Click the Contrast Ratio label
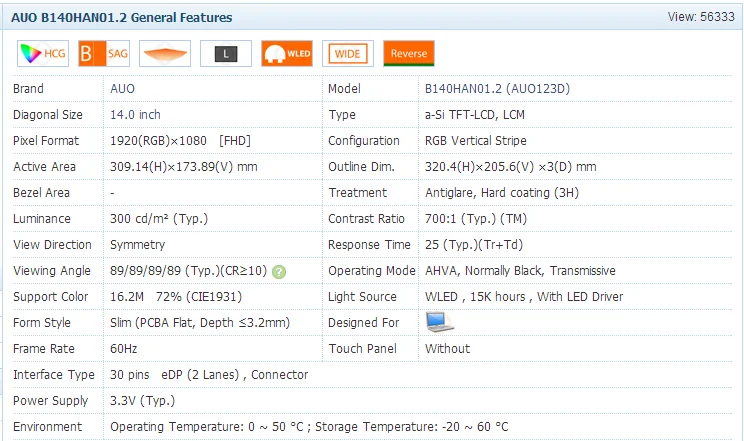744x441 pixels. pos(366,219)
